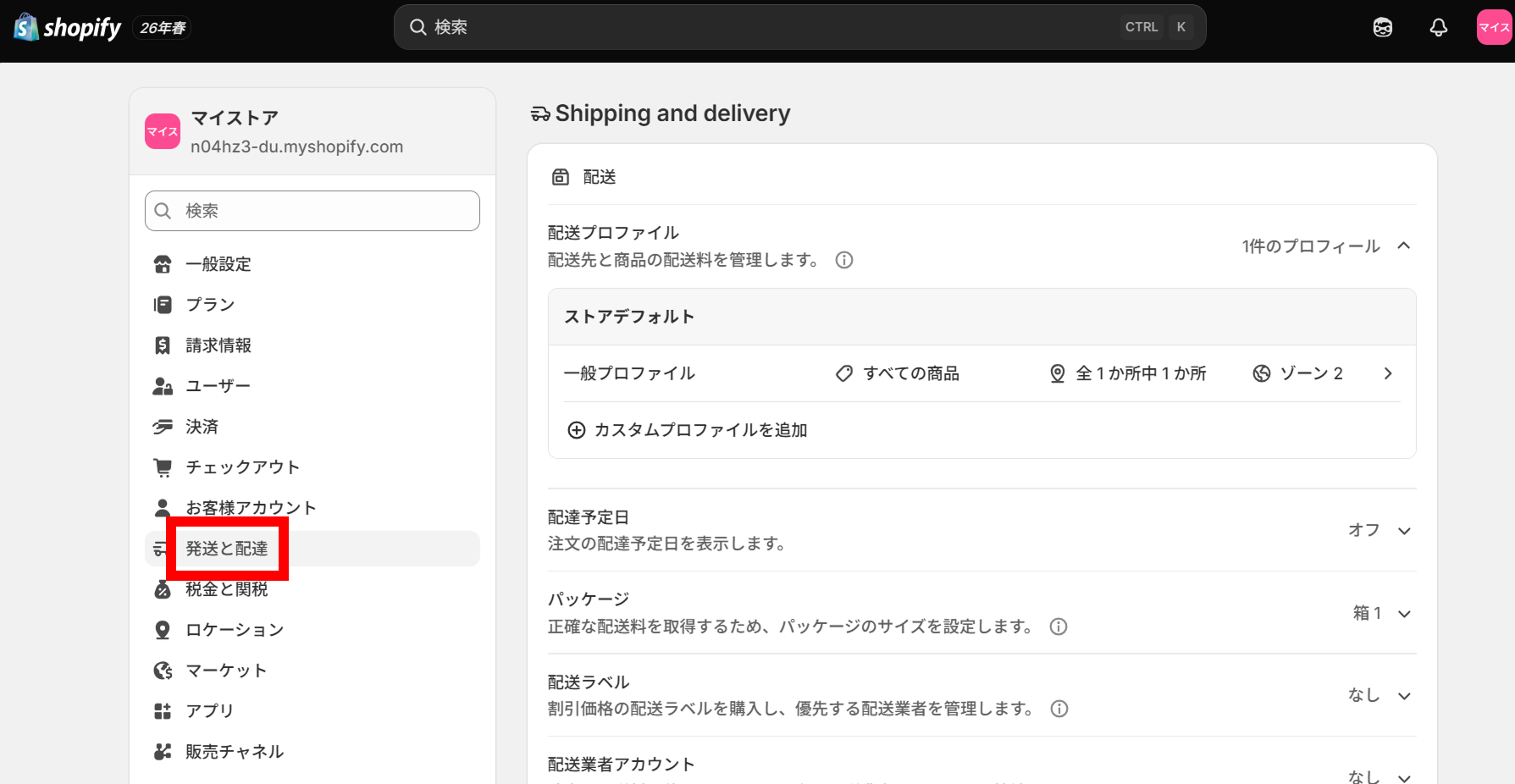
Task: Click the 配送 section box icon
Action: [x=561, y=177]
